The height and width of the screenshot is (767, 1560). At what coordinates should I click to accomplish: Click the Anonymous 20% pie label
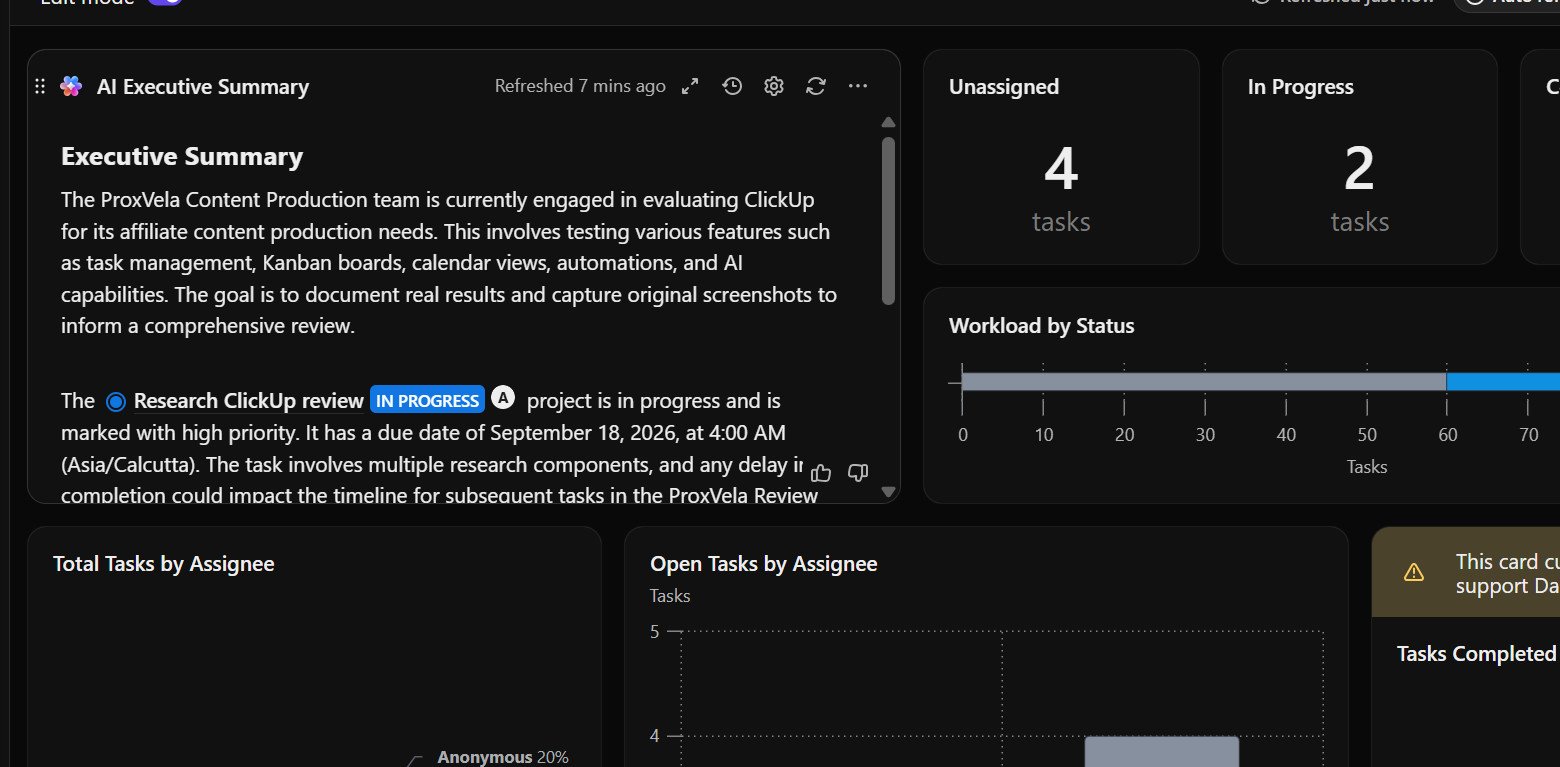503,757
